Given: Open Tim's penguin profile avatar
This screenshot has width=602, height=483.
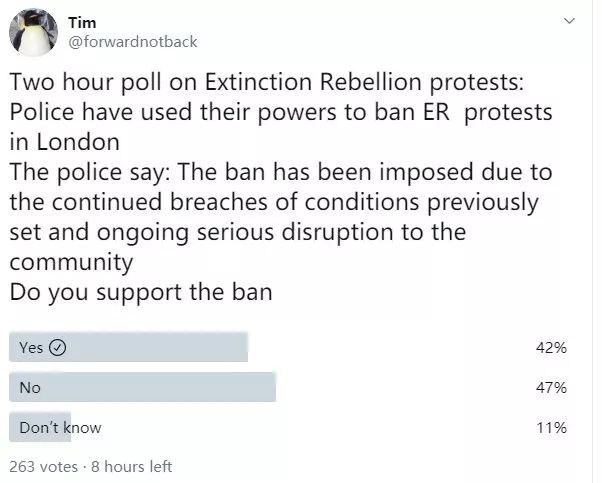Looking at the screenshot, I should click(x=33, y=32).
